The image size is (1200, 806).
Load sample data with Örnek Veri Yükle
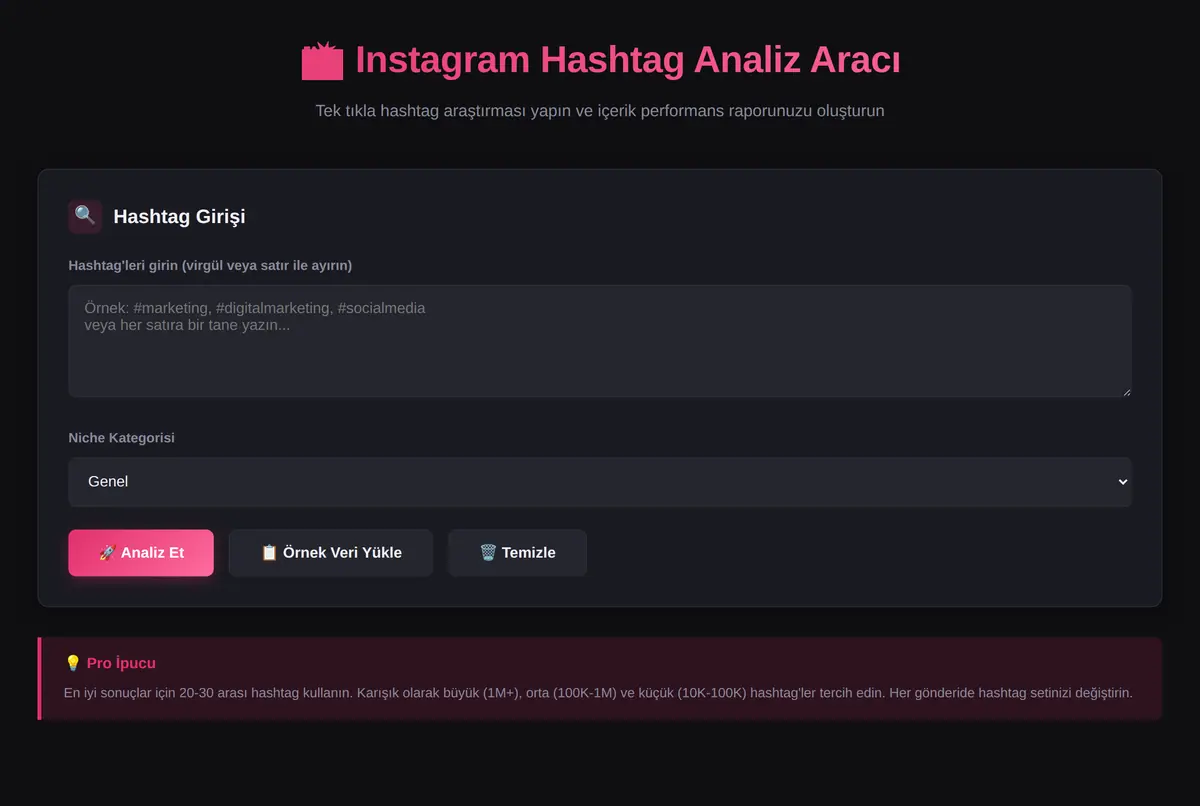[331, 553]
